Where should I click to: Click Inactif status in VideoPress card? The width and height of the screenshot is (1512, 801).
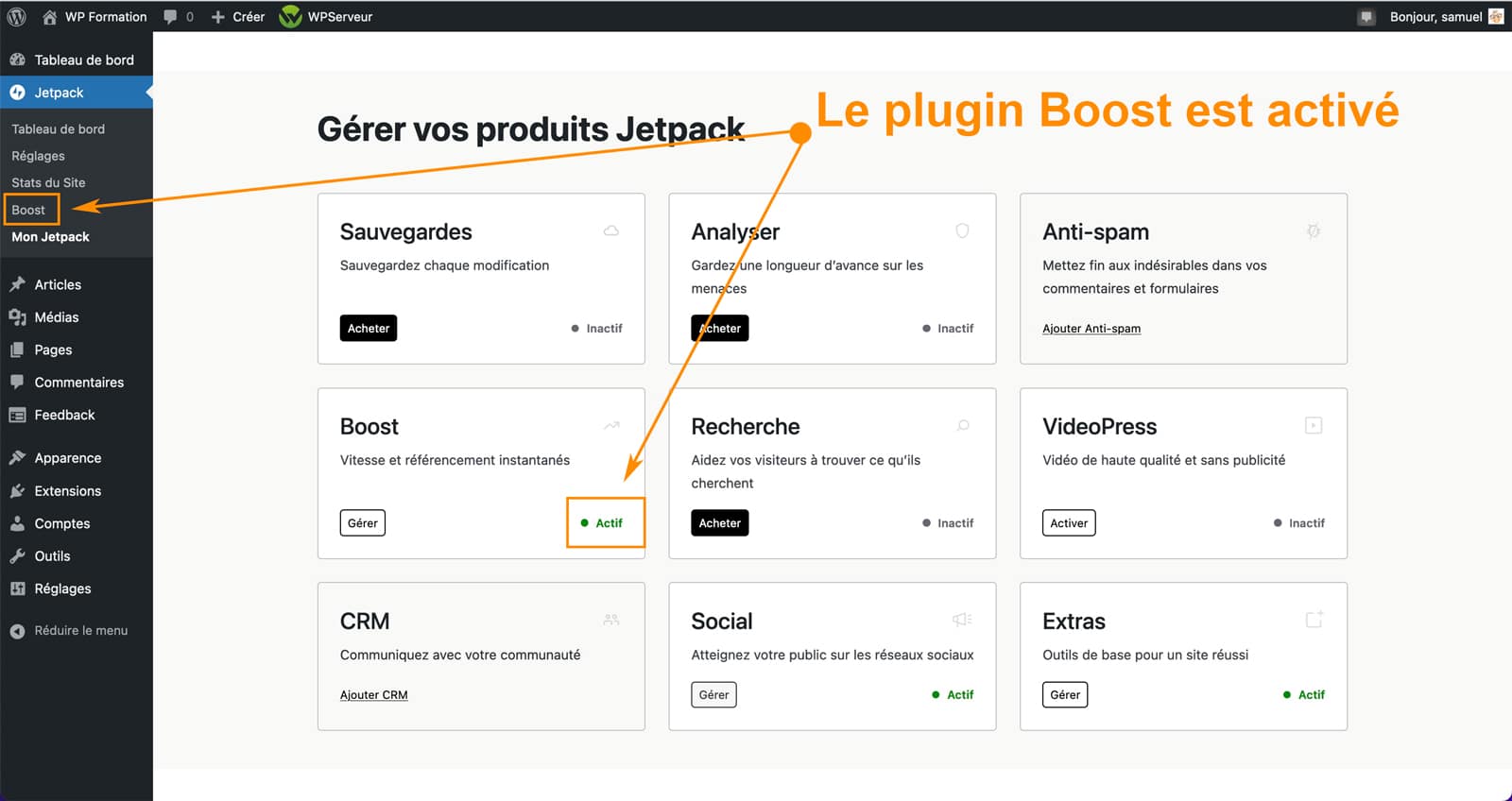pyautogui.click(x=1299, y=523)
